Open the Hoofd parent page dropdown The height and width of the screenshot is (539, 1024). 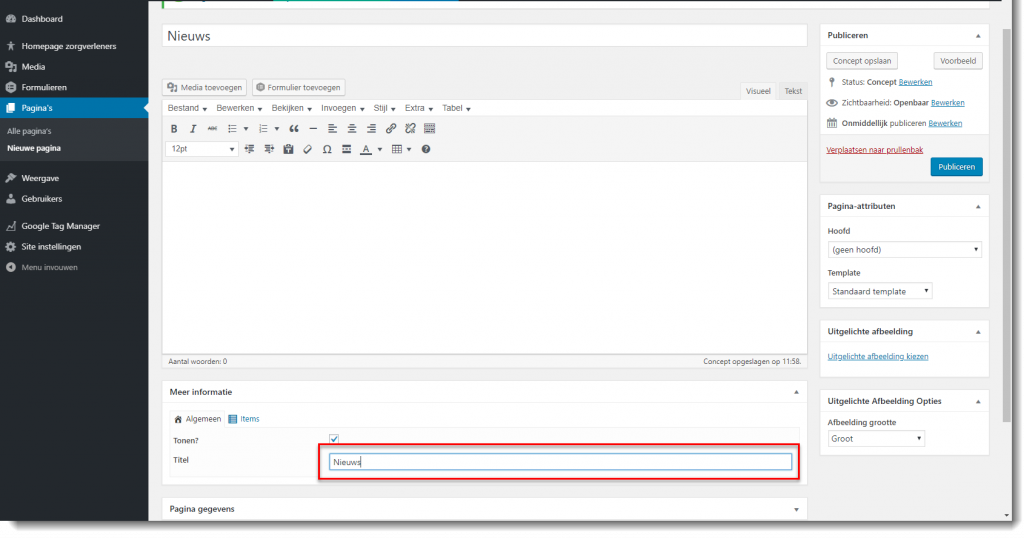tap(904, 250)
